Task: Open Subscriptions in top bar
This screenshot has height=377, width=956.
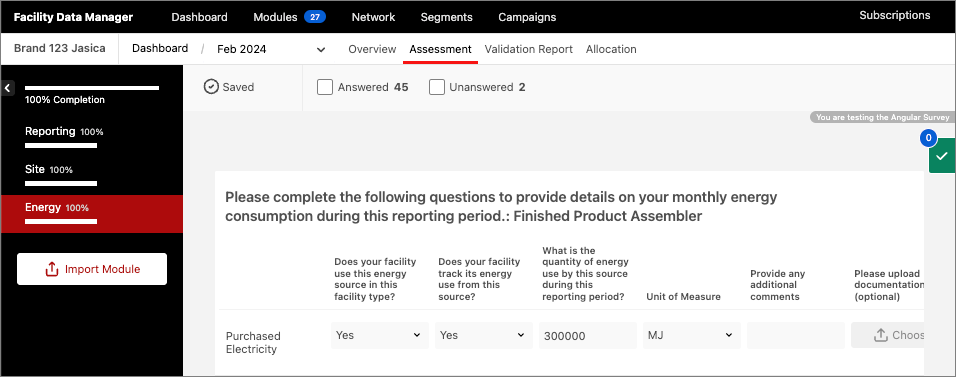Action: 894,15
